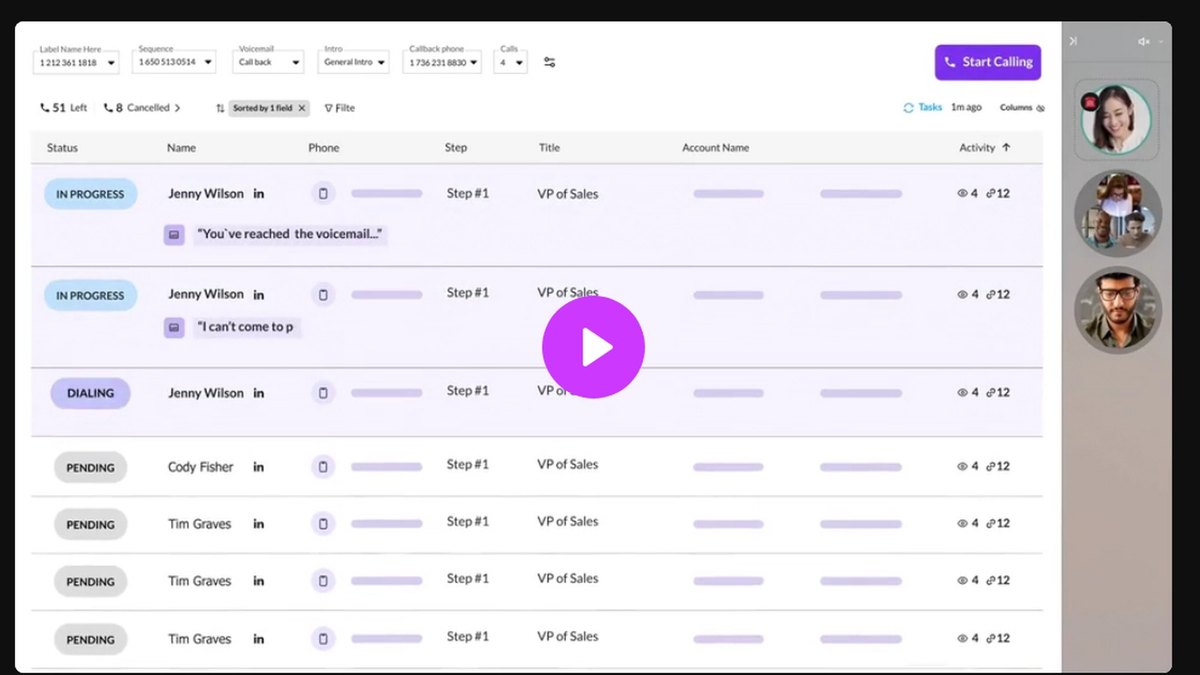This screenshot has height=675, width=1200.
Task: Sort by the Activity column header
Action: [x=985, y=148]
